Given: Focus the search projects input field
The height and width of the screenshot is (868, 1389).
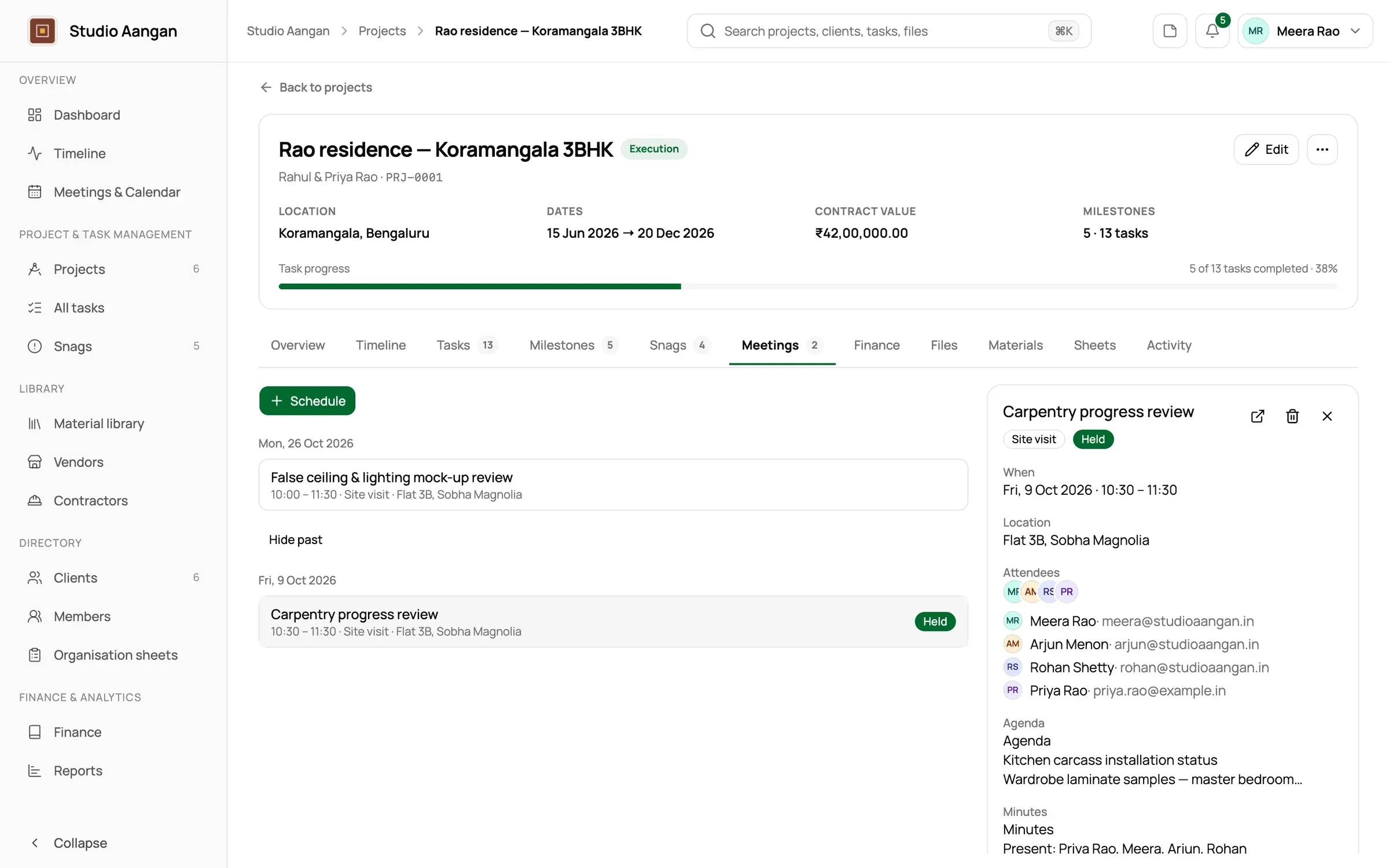Looking at the screenshot, I should 889,31.
